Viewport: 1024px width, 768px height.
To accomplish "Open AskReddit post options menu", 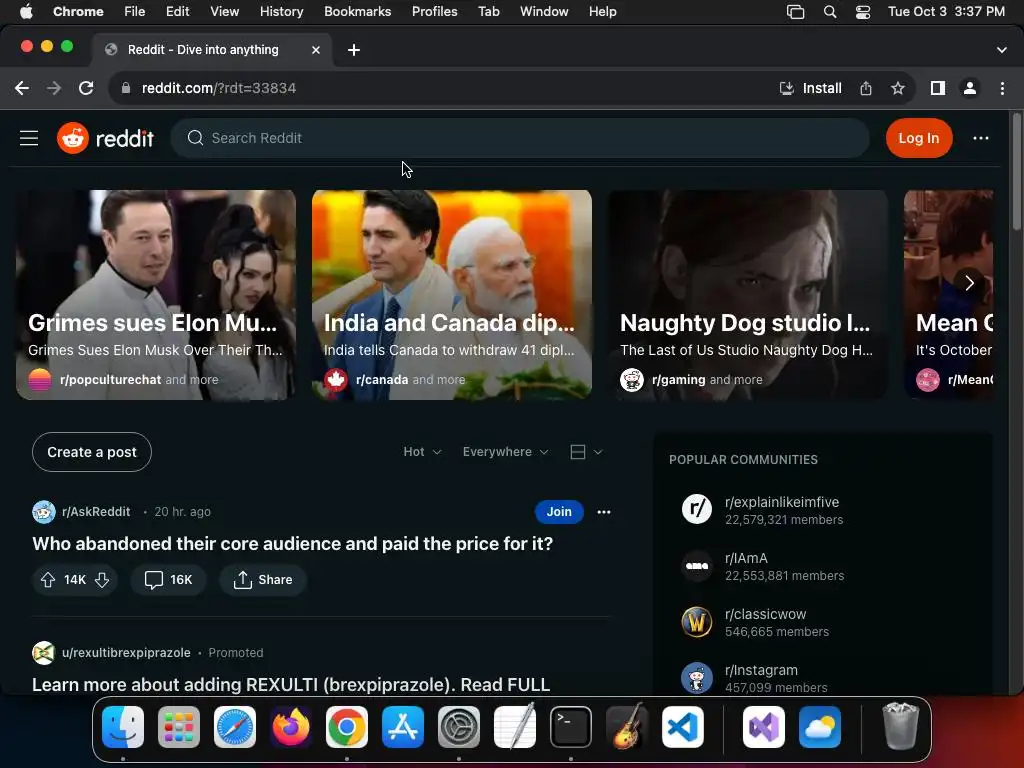I will [603, 511].
